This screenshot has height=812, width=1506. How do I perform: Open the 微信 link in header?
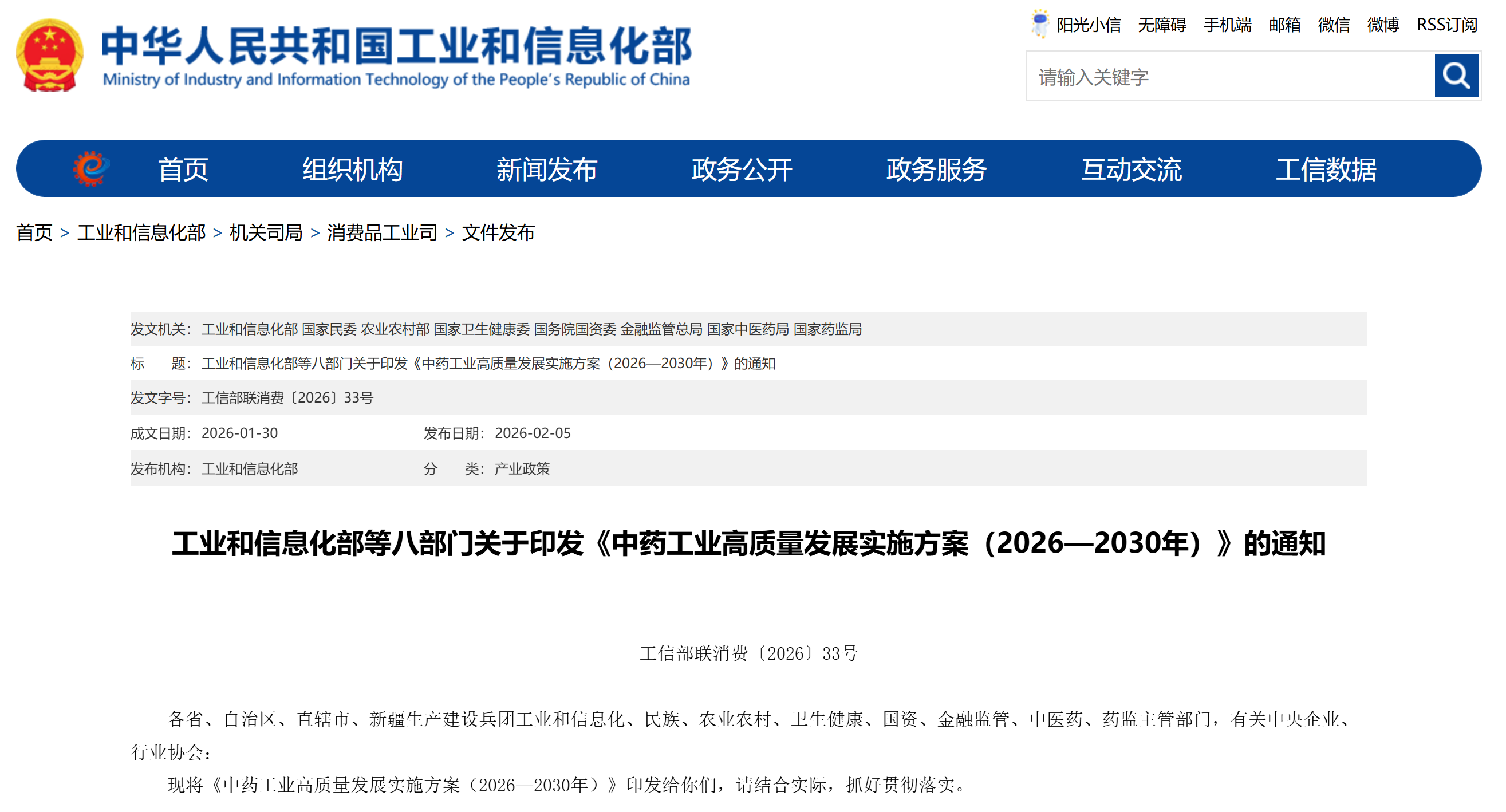(1334, 25)
